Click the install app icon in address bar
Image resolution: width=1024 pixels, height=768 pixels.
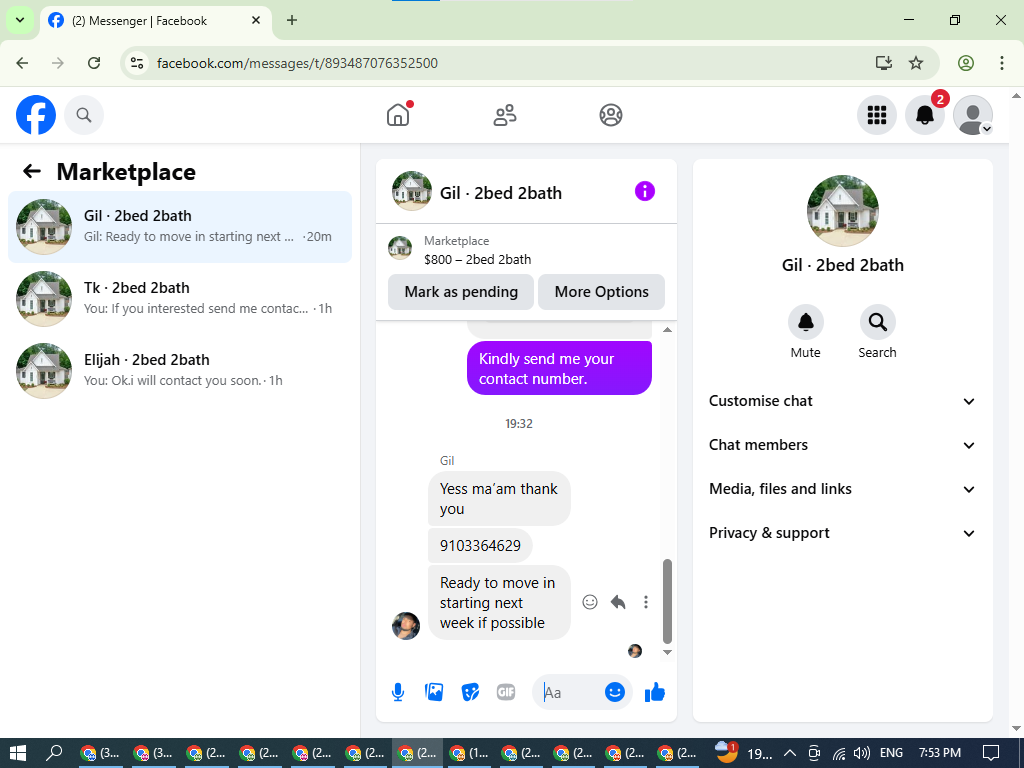pos(884,63)
